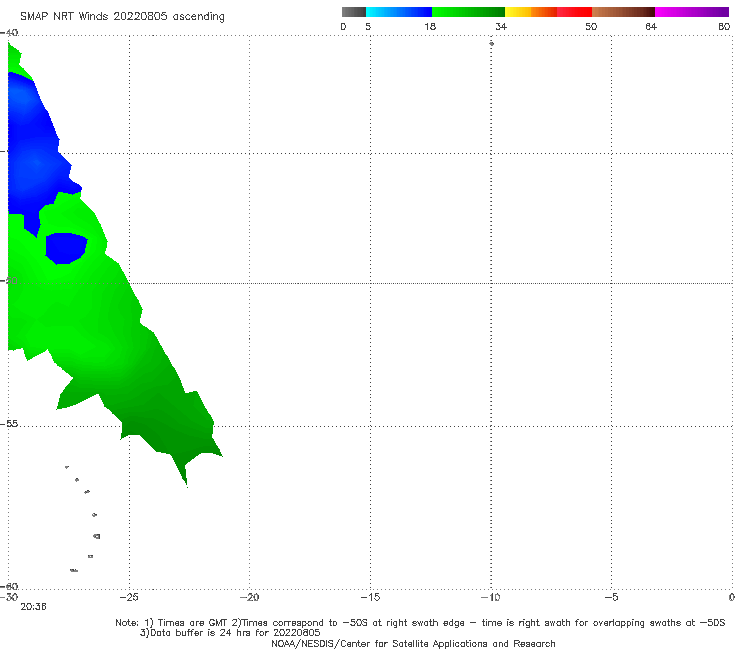
Task: Click the longitude axis label '-20'
Action: coord(250,597)
